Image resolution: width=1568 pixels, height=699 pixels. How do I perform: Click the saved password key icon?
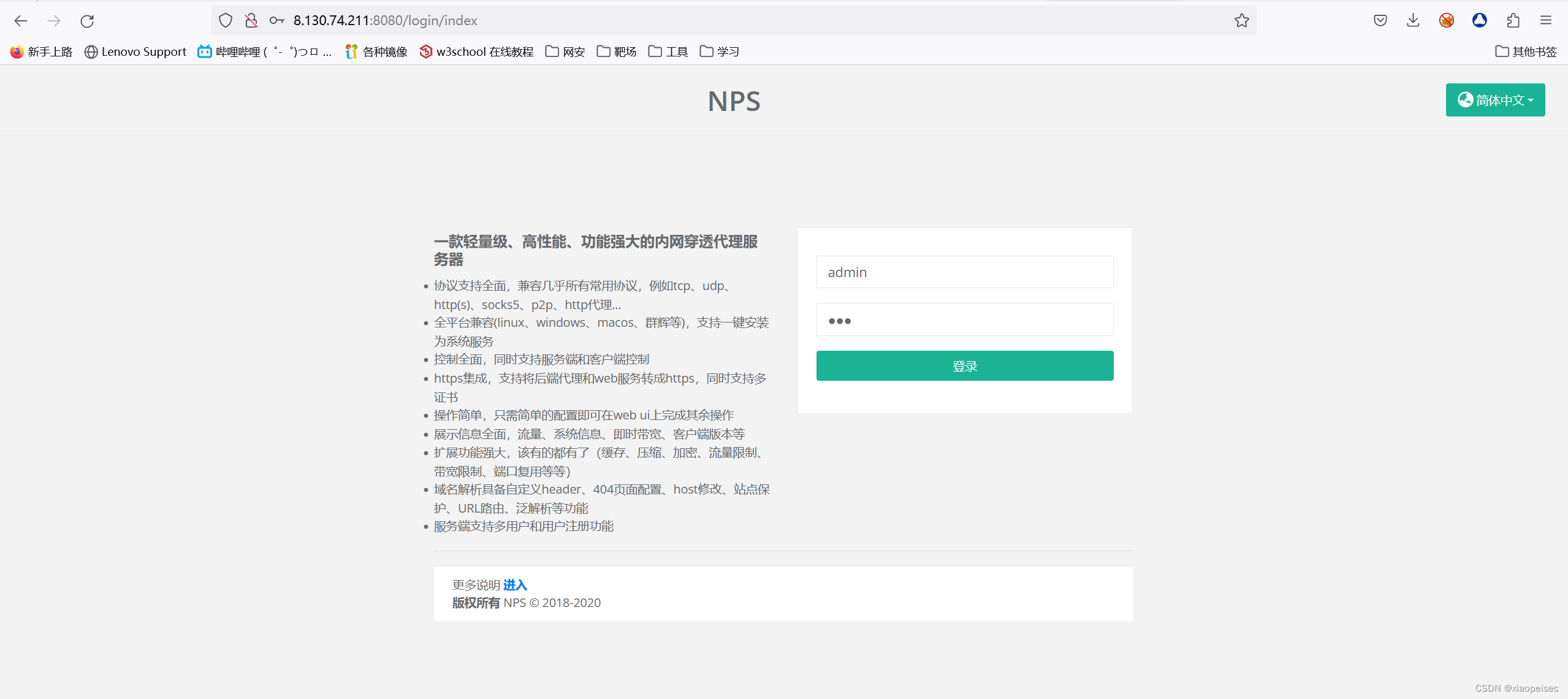coord(276,21)
